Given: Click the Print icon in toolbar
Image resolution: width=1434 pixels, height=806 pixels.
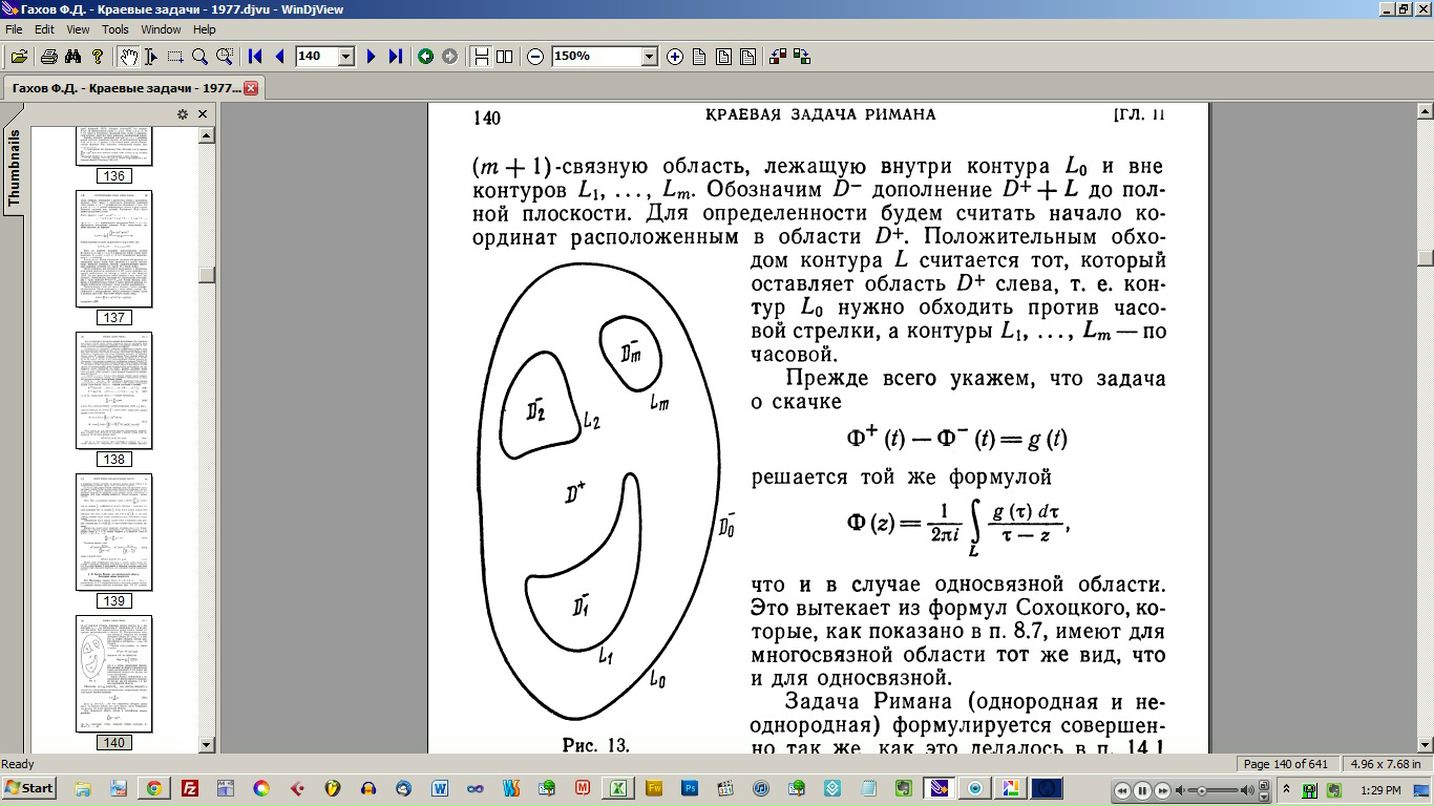Looking at the screenshot, I should click(x=48, y=57).
